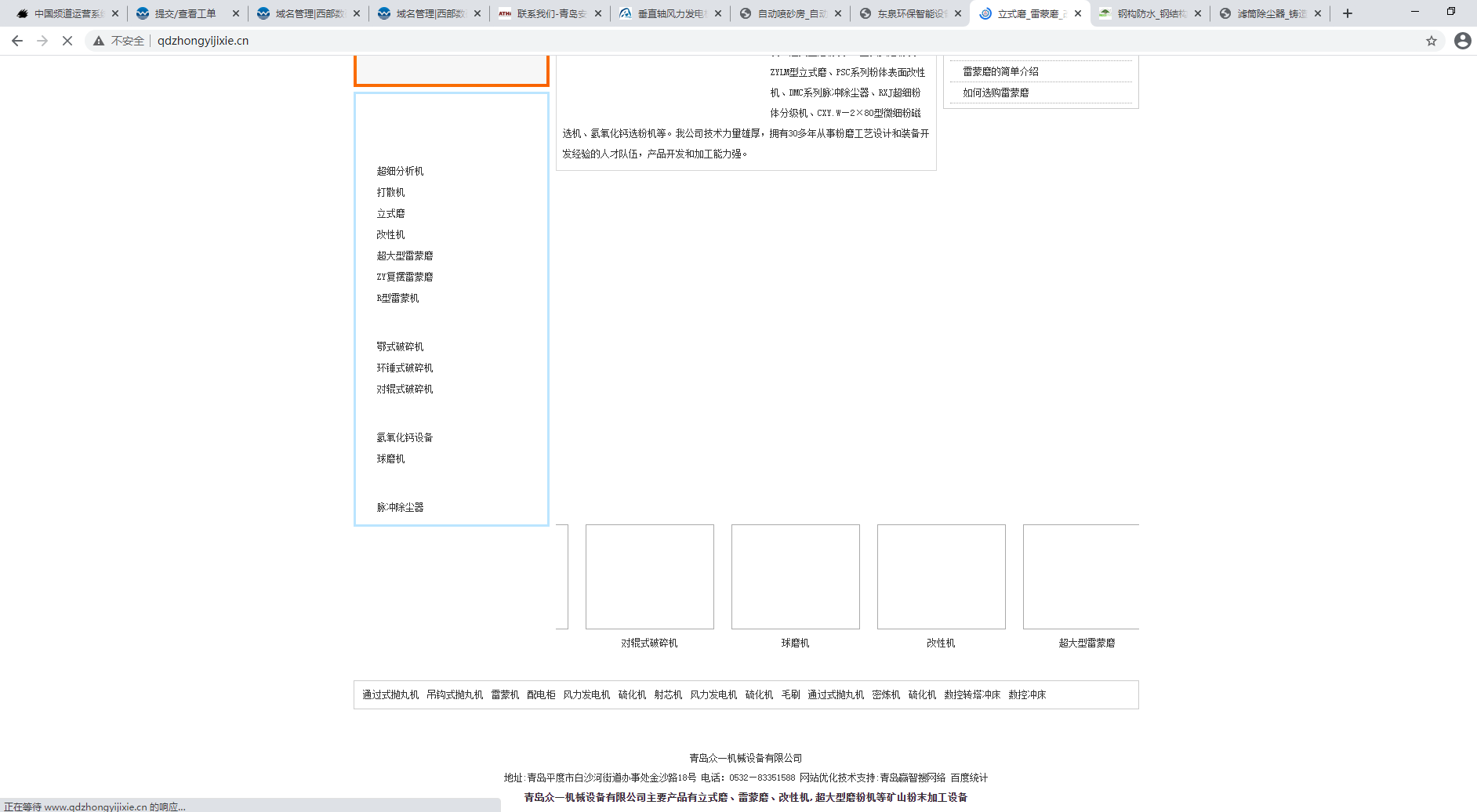Open the 射芯机 friendly link

pyautogui.click(x=668, y=694)
